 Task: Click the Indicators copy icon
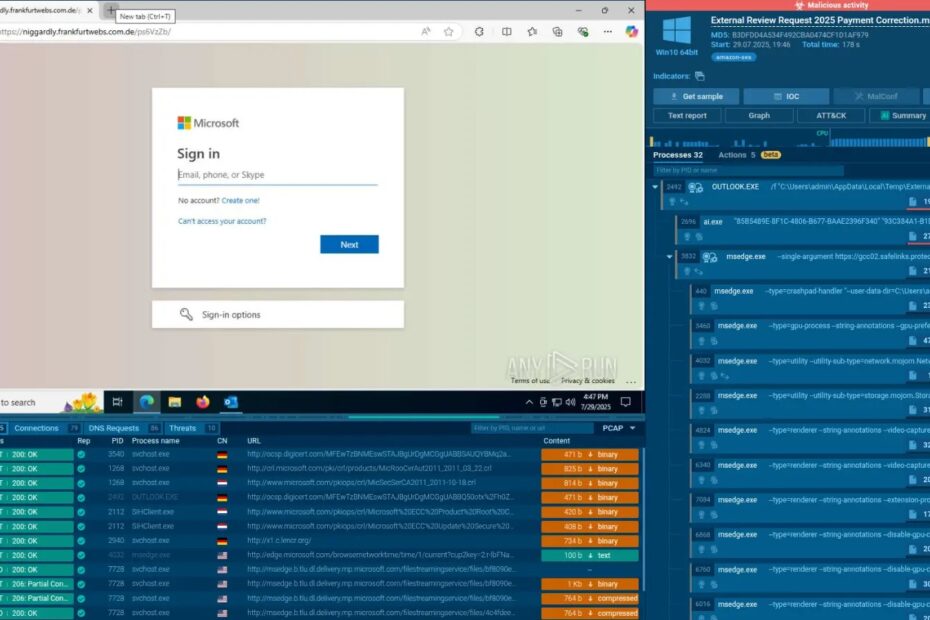[x=700, y=76]
